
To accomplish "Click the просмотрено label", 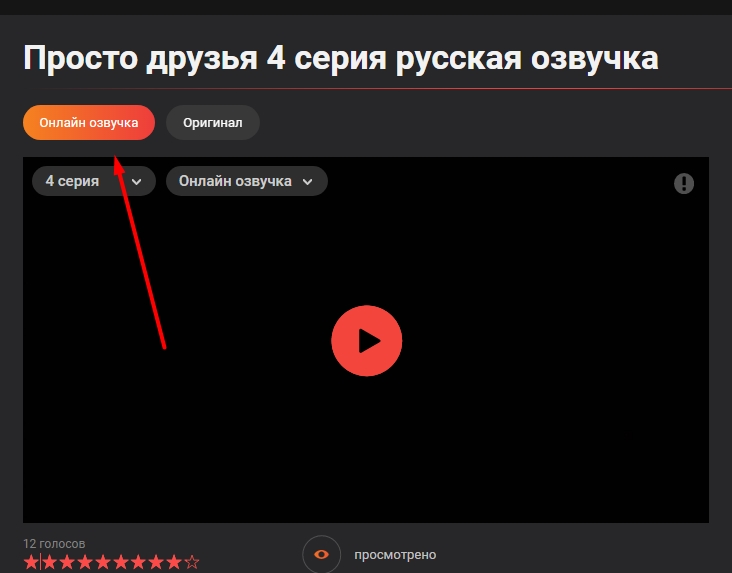I will click(x=395, y=555).
